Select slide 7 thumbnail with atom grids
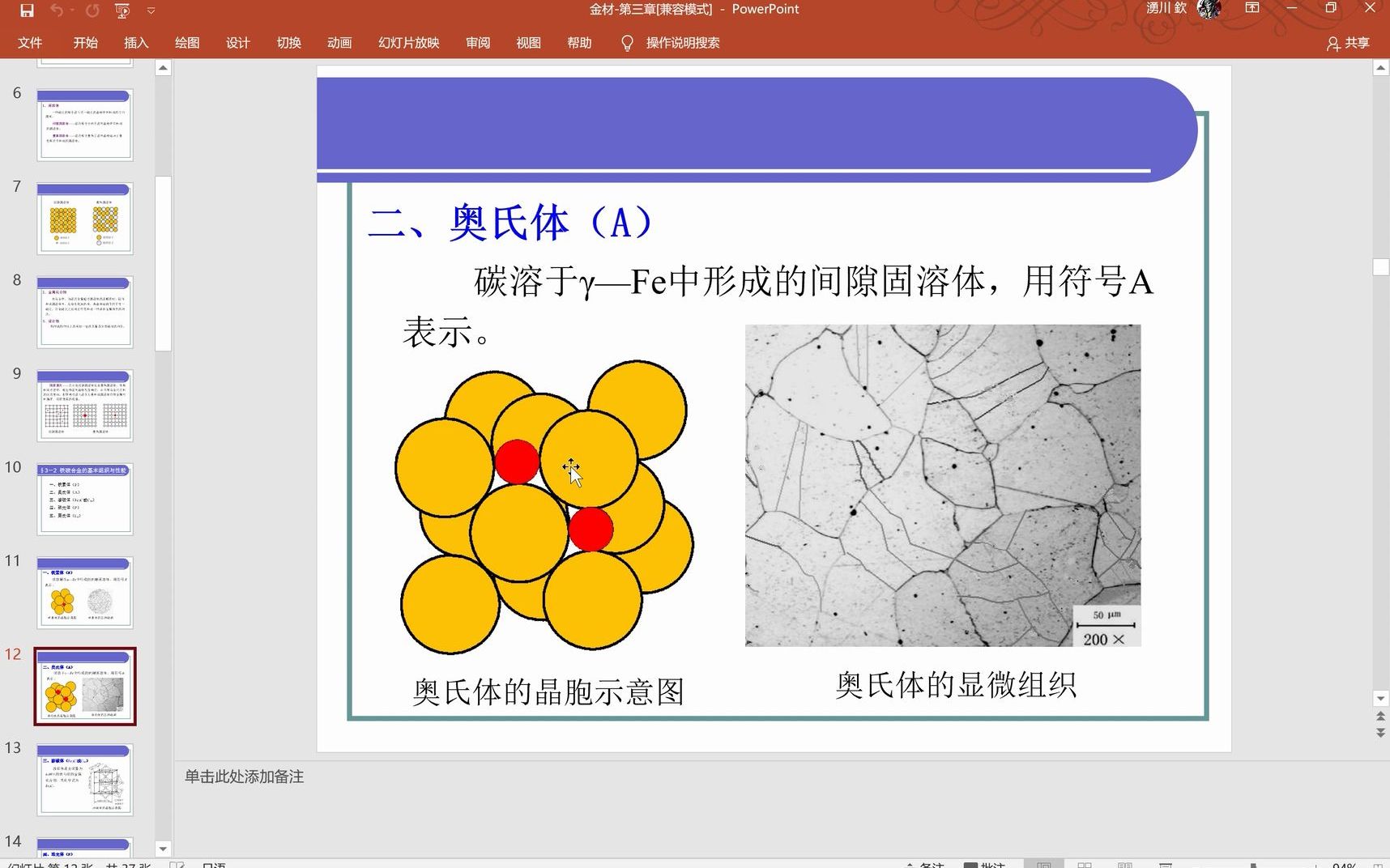 (x=85, y=219)
